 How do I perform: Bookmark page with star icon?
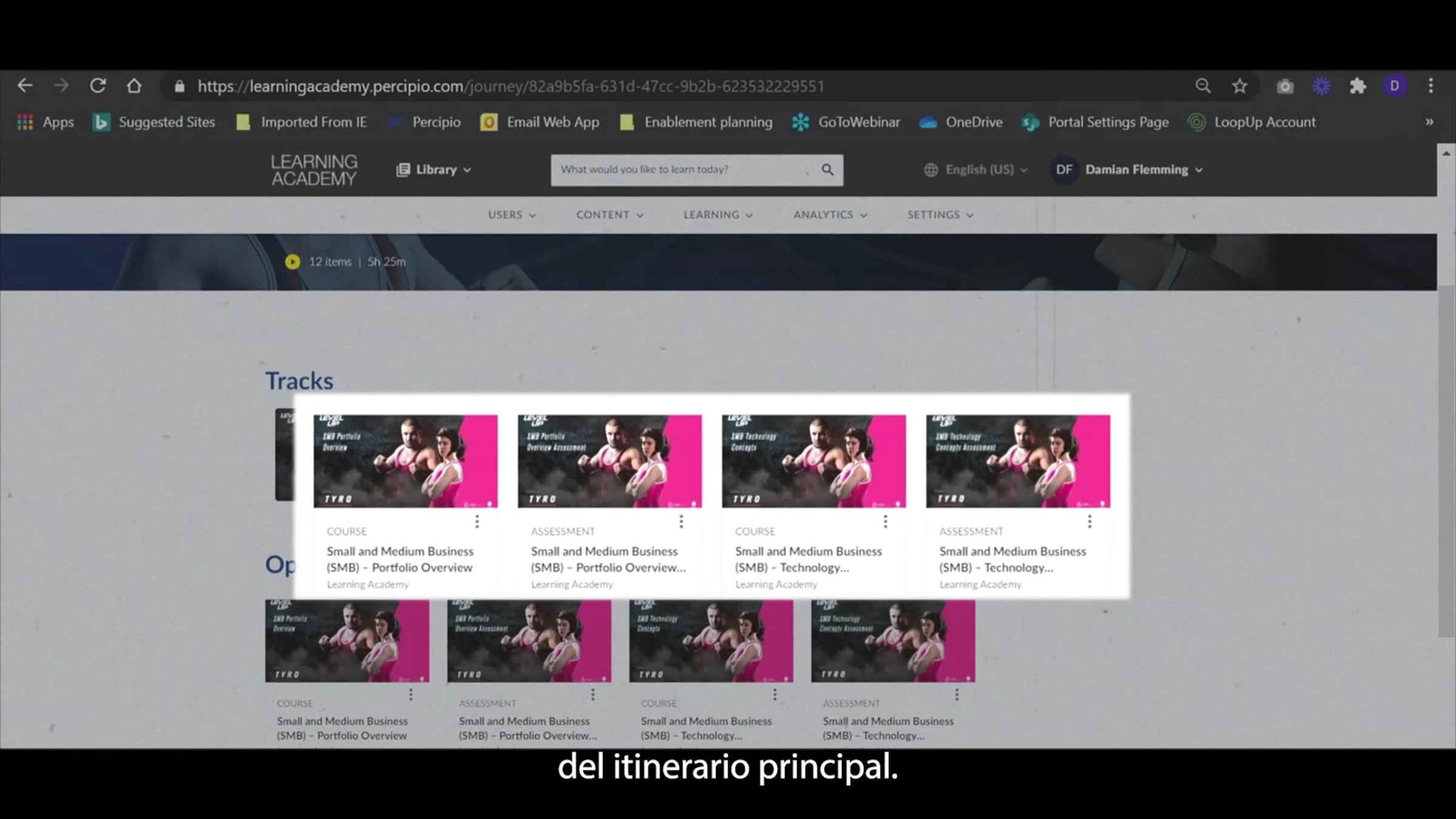click(1239, 86)
